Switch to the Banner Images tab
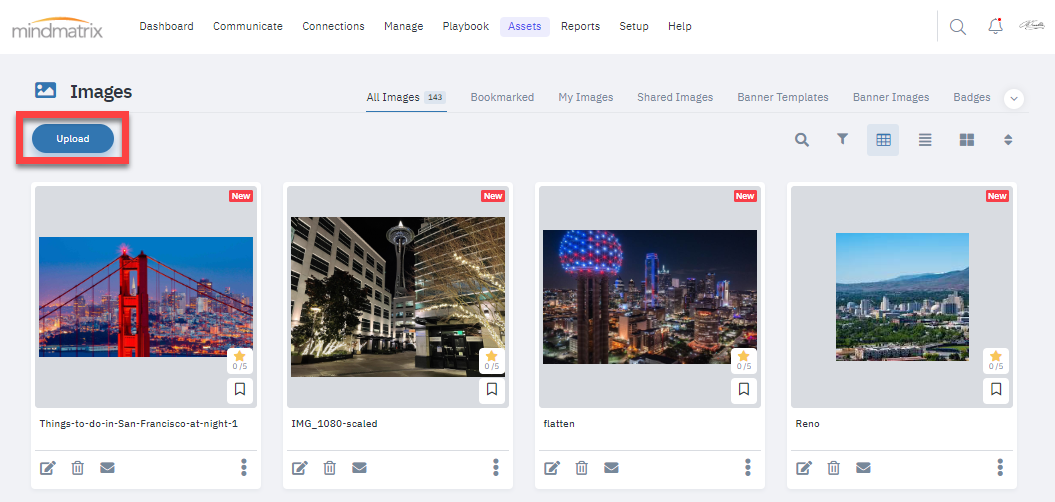The width and height of the screenshot is (1055, 502). [x=891, y=98]
